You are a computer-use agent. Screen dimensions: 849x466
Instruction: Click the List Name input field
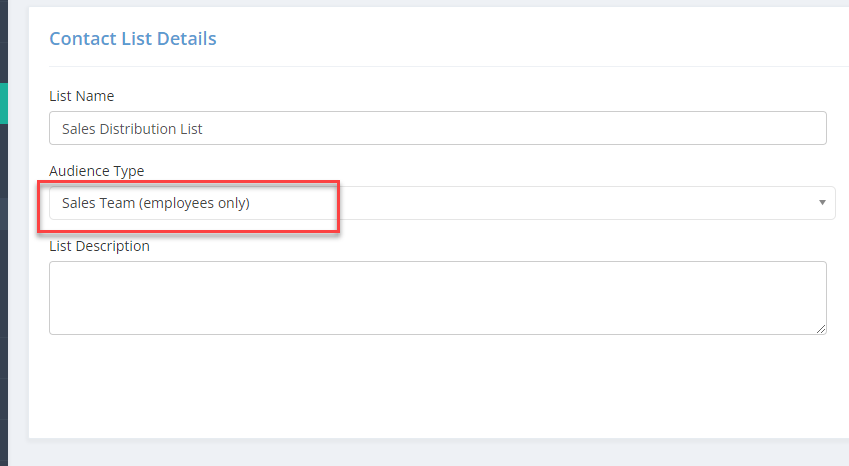(437, 128)
